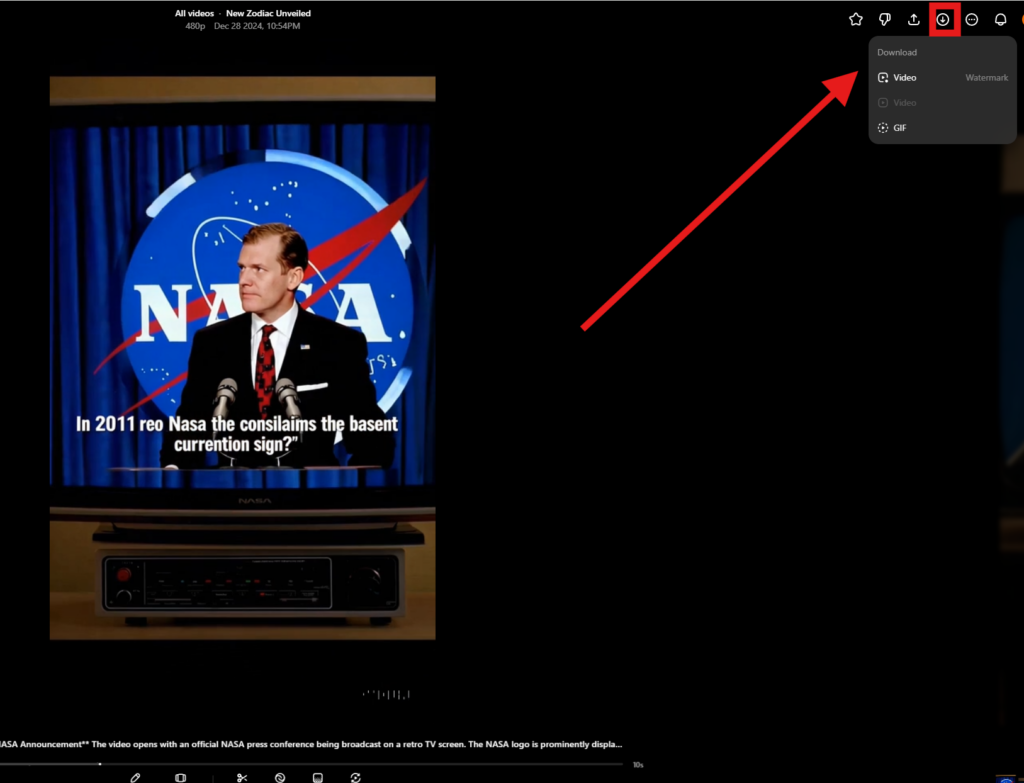This screenshot has height=783, width=1024.
Task: Click the New Zodiac Unveiled title
Action: click(x=268, y=14)
